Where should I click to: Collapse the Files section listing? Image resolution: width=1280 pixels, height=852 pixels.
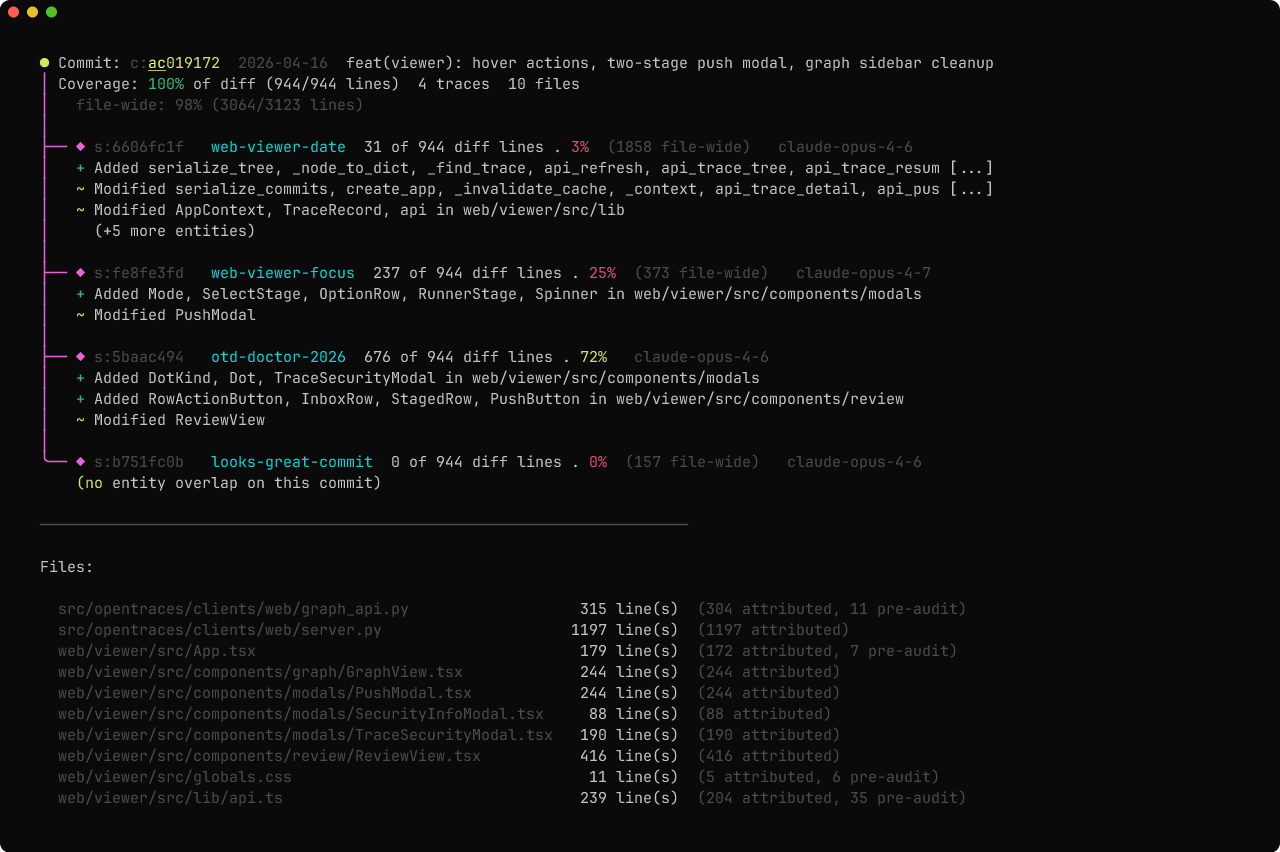[x=66, y=566]
